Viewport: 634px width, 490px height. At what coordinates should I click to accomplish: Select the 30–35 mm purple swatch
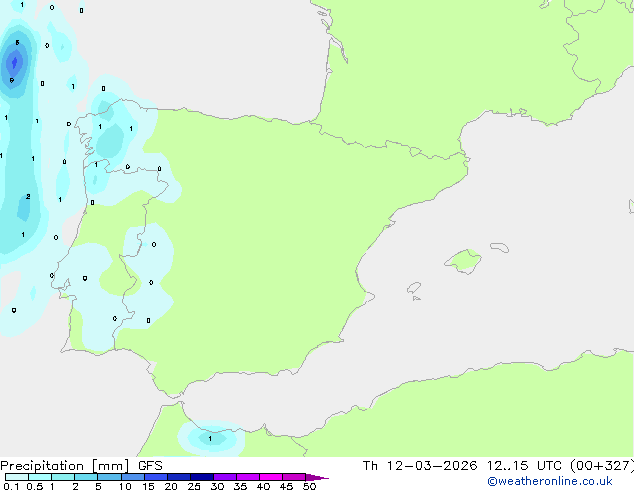pos(225,477)
